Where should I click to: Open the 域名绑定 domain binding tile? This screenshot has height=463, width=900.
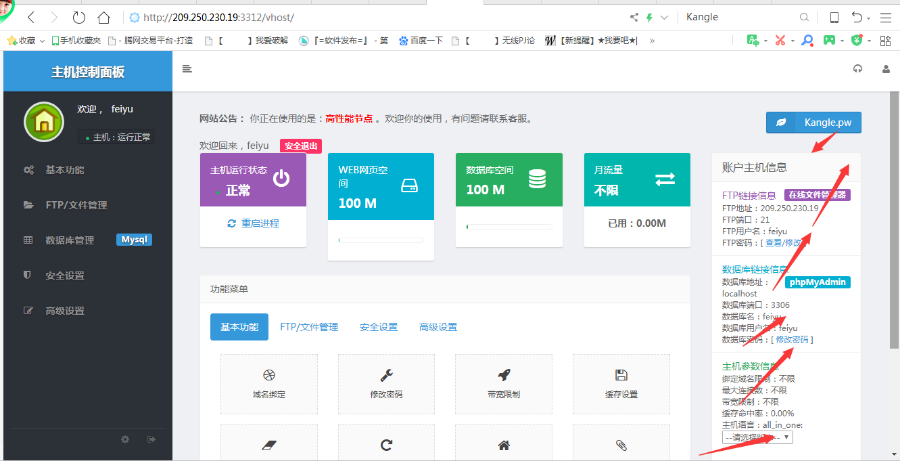269,384
